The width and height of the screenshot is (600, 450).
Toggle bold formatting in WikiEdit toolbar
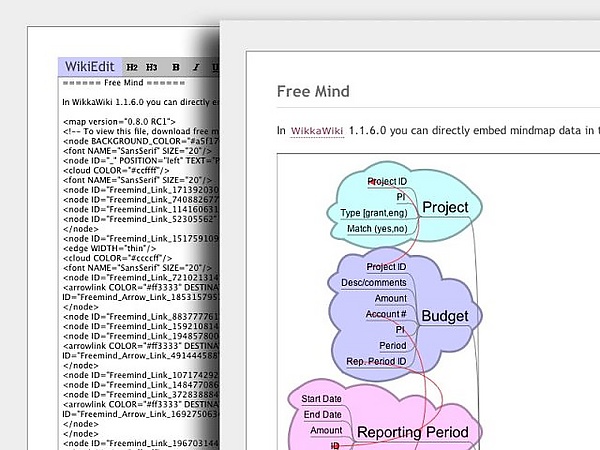click(x=175, y=67)
